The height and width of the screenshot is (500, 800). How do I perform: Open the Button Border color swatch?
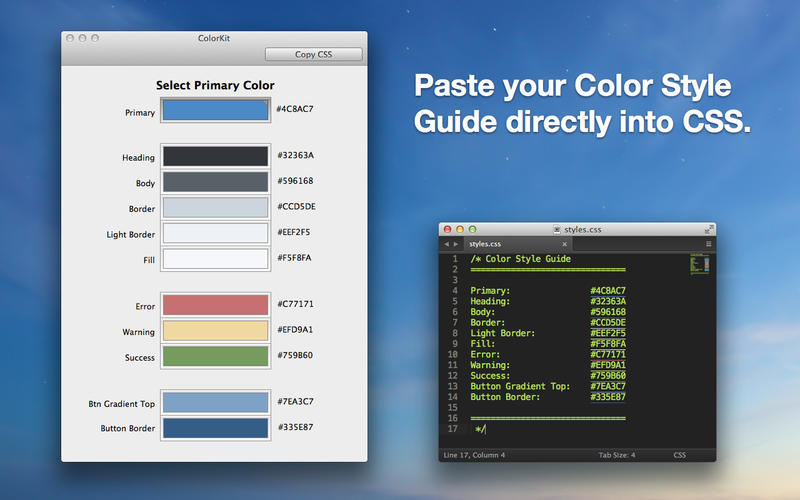point(215,428)
